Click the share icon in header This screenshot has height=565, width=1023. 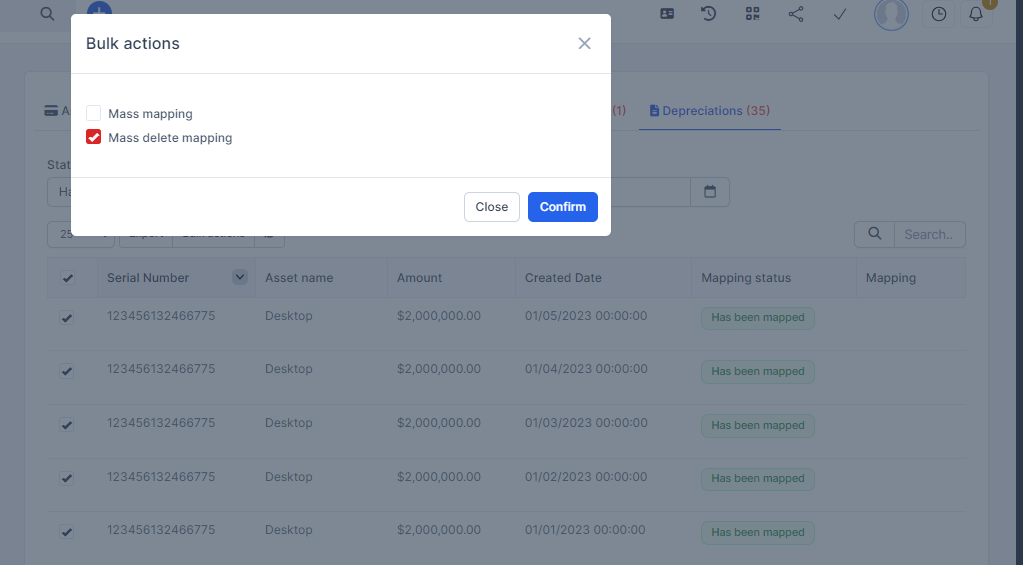pyautogui.click(x=796, y=14)
